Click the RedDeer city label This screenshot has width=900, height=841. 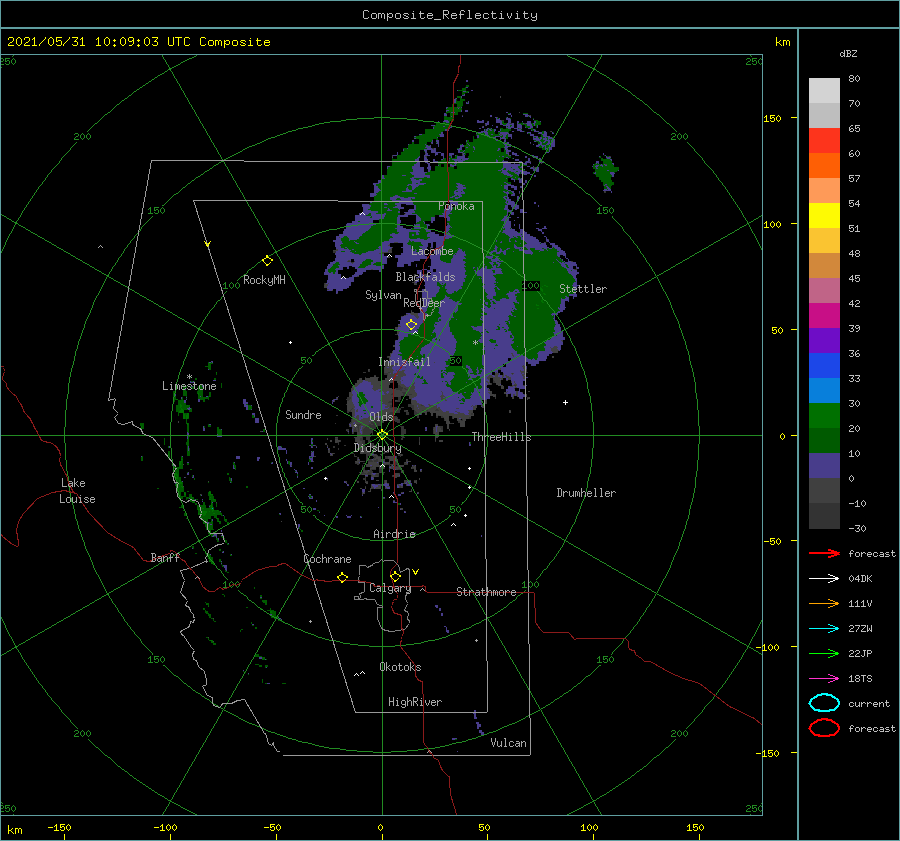coord(424,303)
